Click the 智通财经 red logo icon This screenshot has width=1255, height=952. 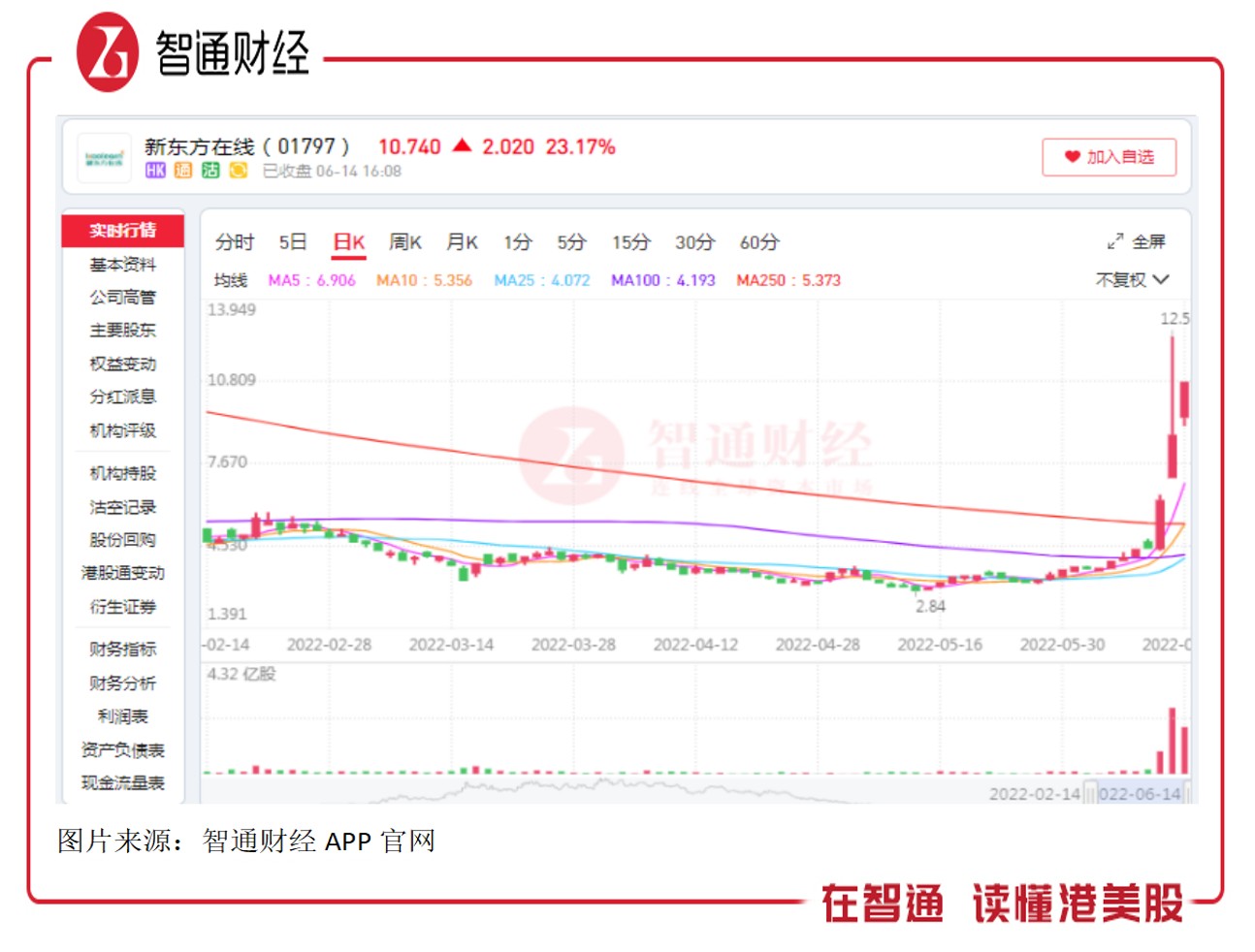click(108, 52)
